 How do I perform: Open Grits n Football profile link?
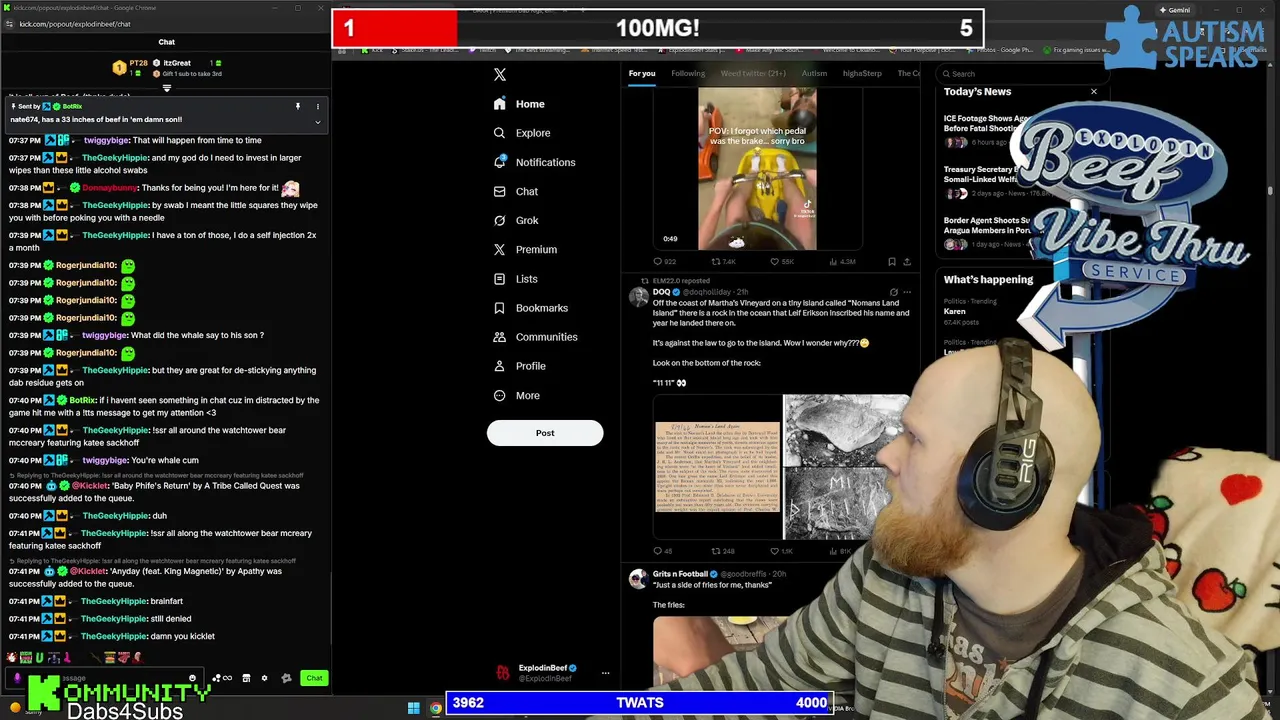tap(680, 574)
